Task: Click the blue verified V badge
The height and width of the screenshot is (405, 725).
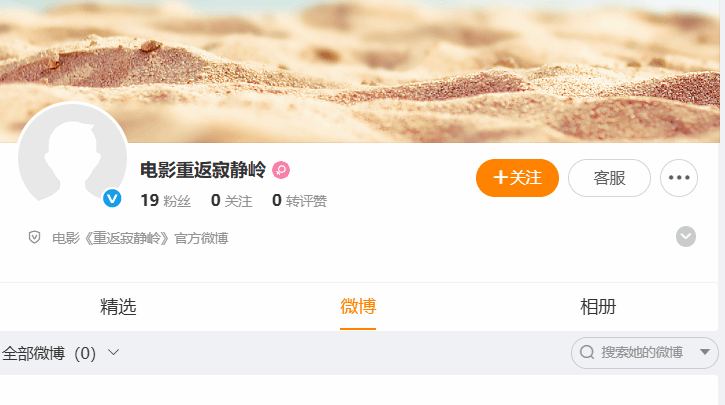Action: click(112, 199)
